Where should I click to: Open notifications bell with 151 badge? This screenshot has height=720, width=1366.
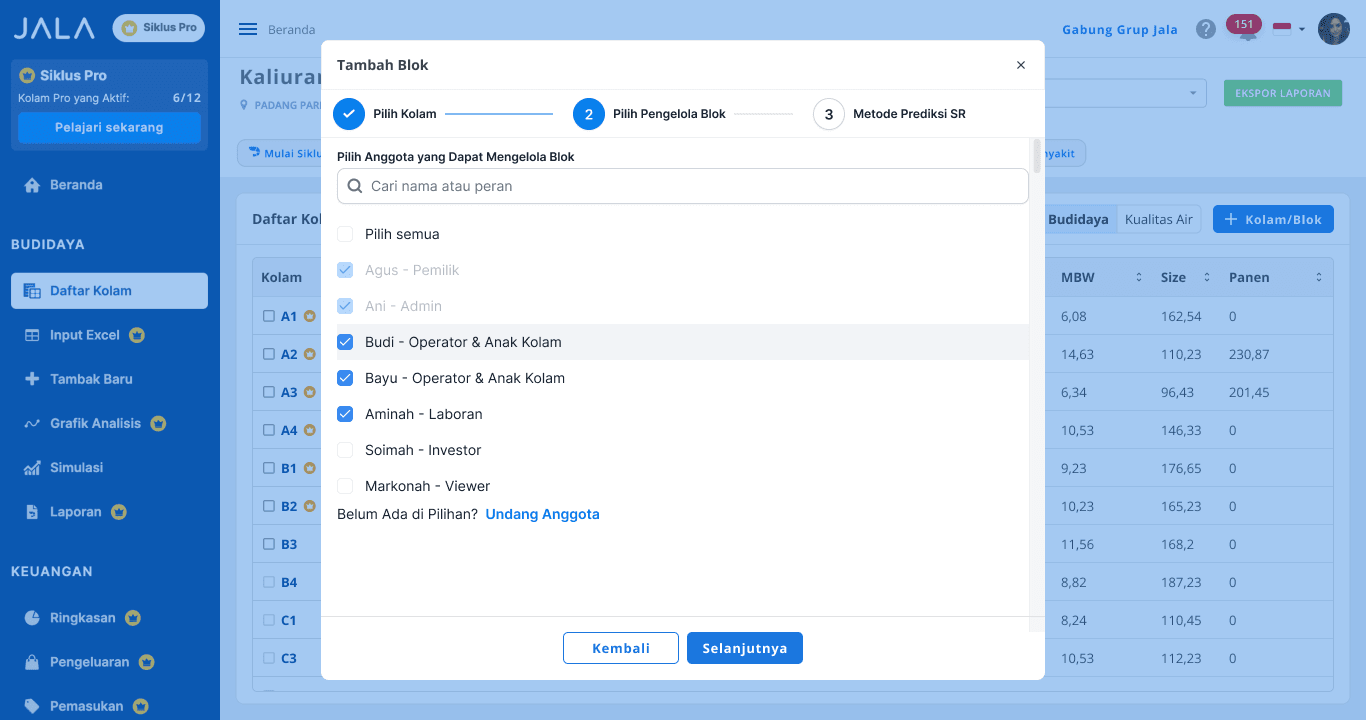click(x=1245, y=29)
